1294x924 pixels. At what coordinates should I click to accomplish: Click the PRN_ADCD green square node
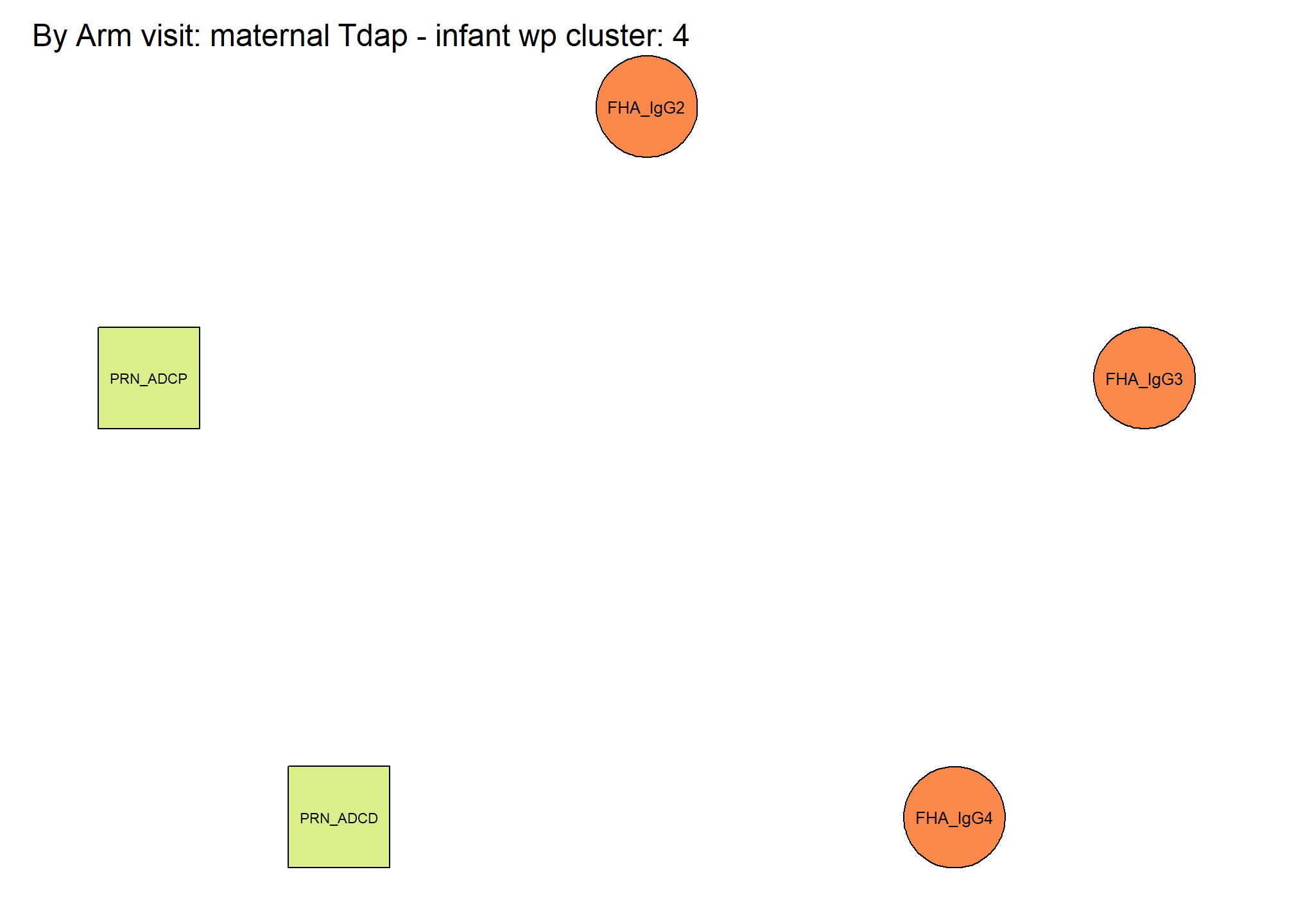pyautogui.click(x=339, y=817)
